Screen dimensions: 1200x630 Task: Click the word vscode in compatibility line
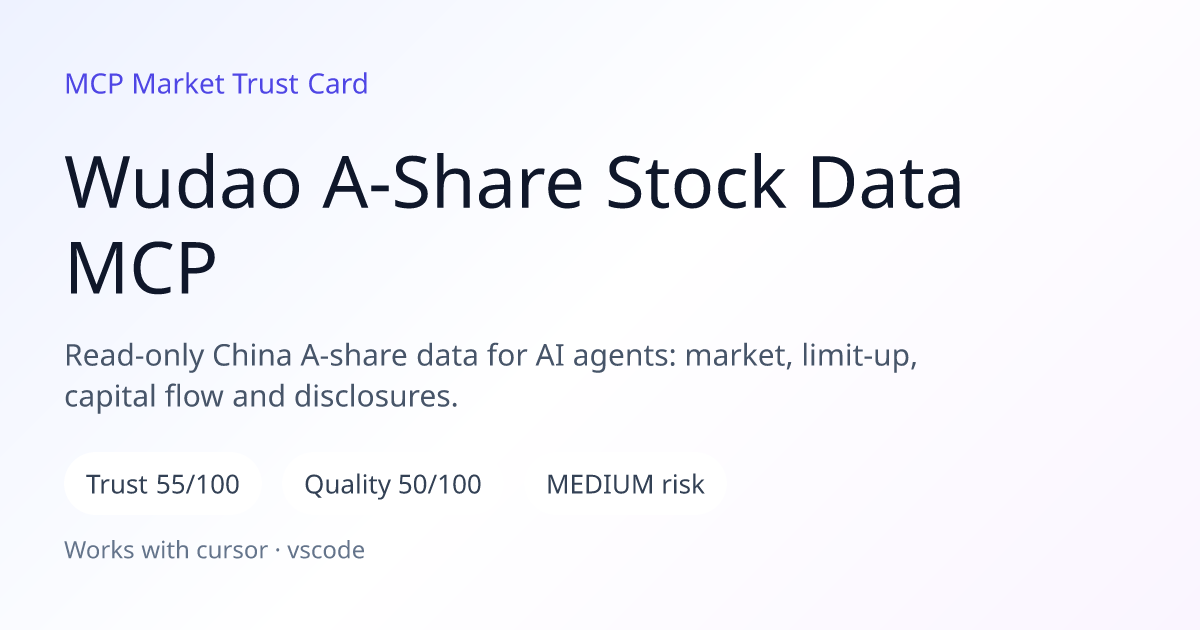pyautogui.click(x=326, y=549)
